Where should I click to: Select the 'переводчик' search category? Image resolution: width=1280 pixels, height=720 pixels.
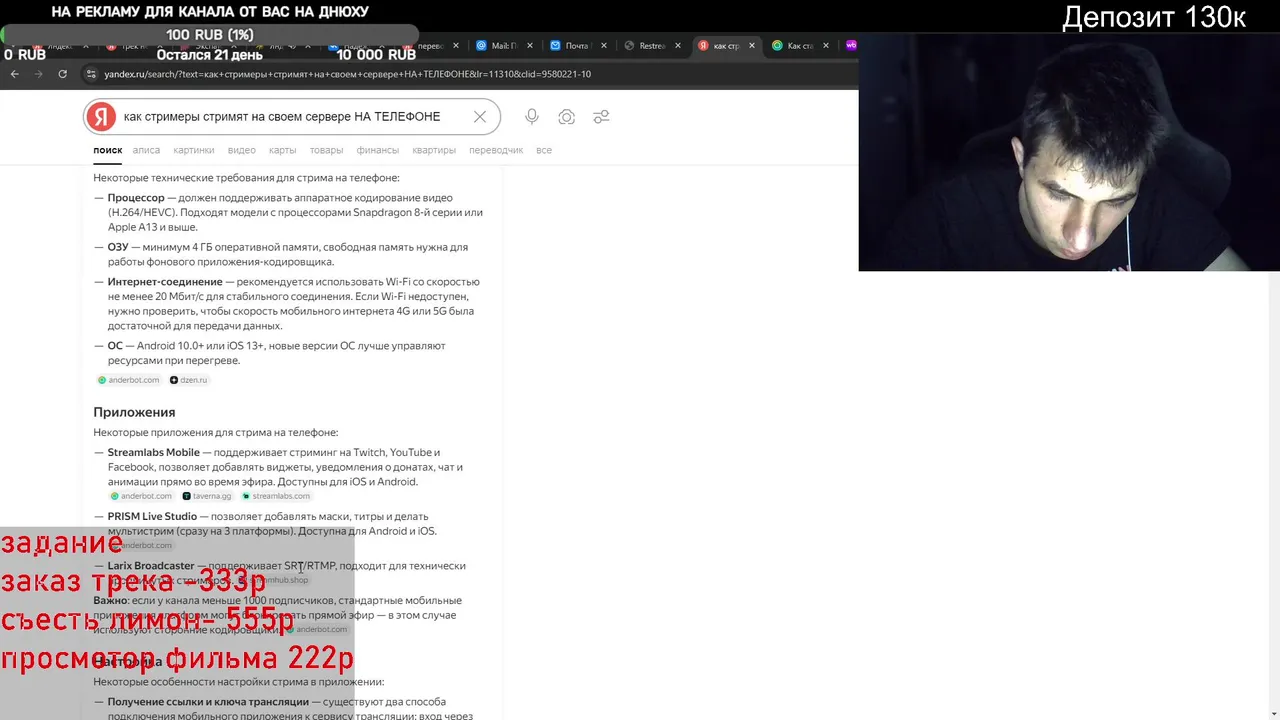point(496,150)
